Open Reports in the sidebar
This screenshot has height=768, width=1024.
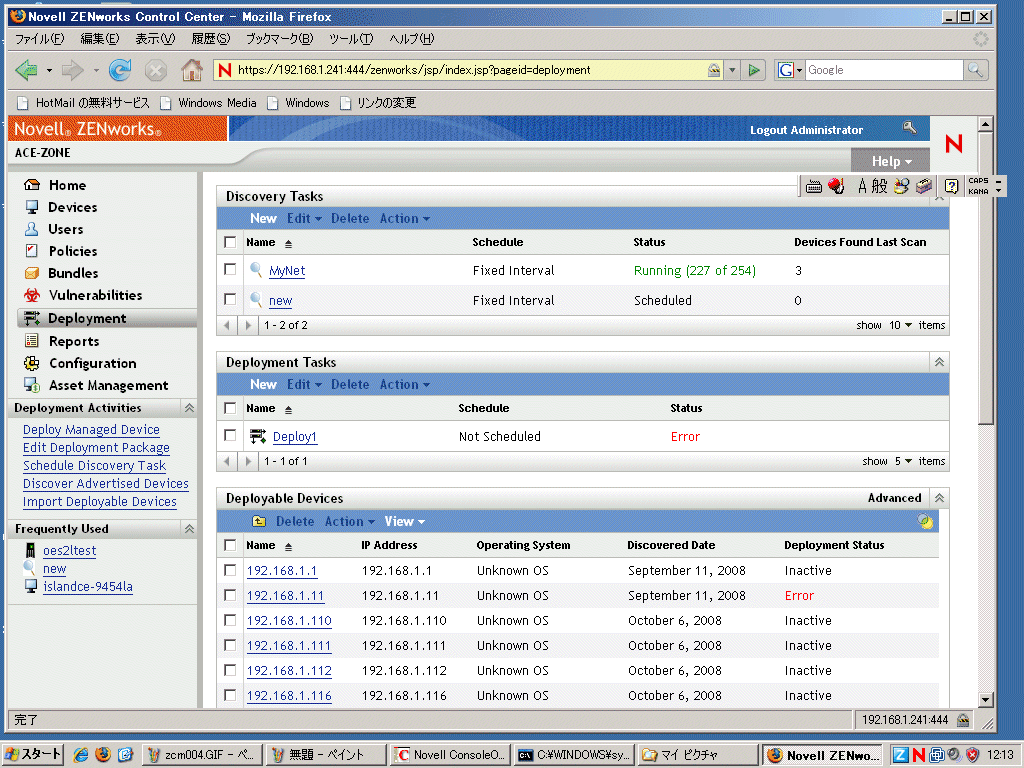coord(74,342)
